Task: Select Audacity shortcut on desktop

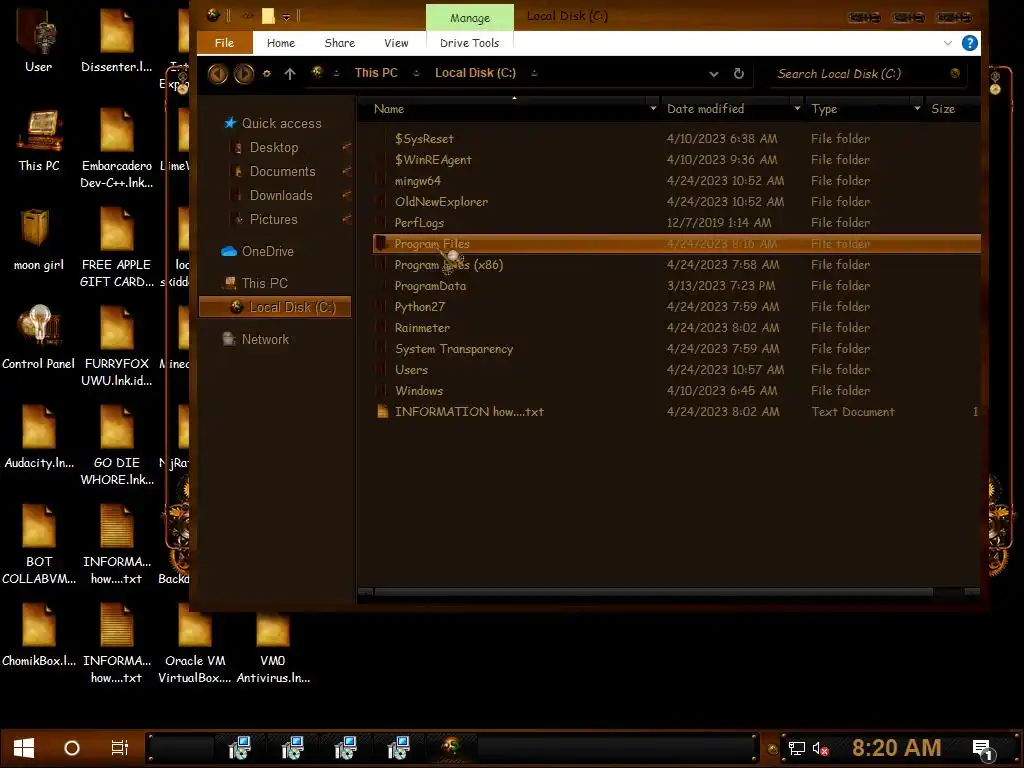Action: point(39,438)
